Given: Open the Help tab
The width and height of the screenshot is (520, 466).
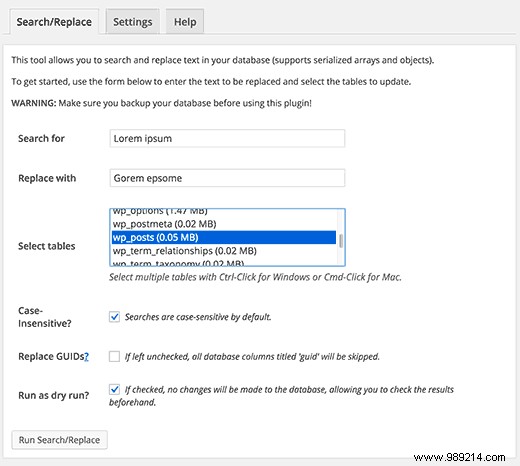Looking at the screenshot, I should 185,22.
